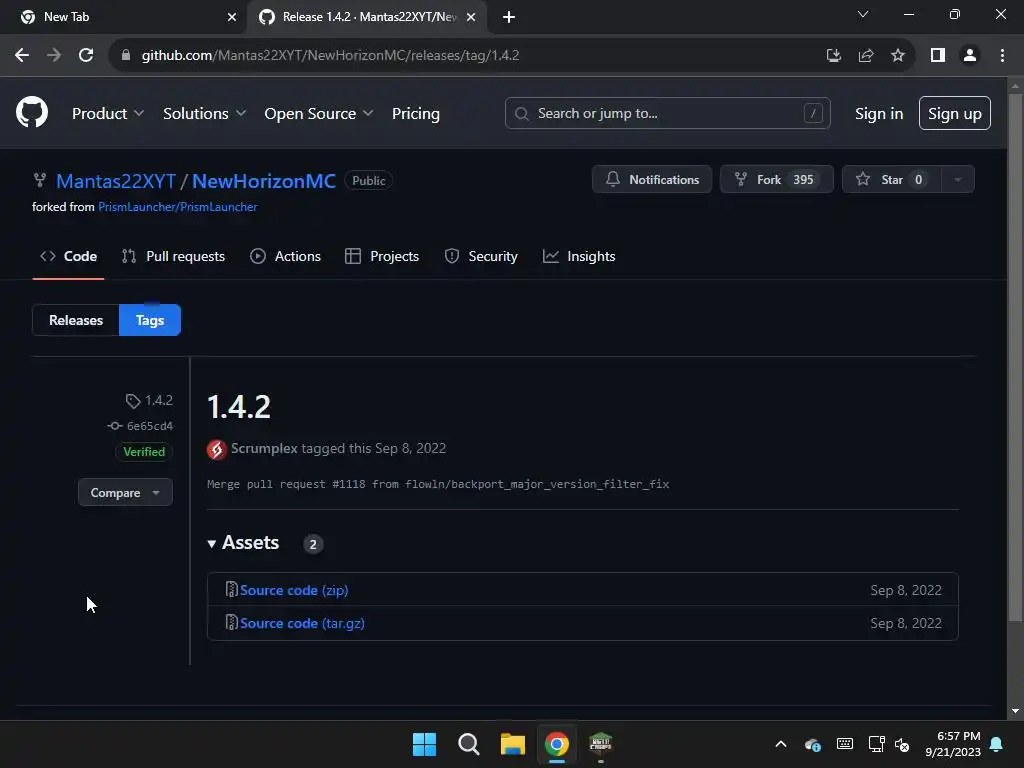Viewport: 1024px width, 768px height.
Task: Expand the Open Source menu
Action: (319, 114)
